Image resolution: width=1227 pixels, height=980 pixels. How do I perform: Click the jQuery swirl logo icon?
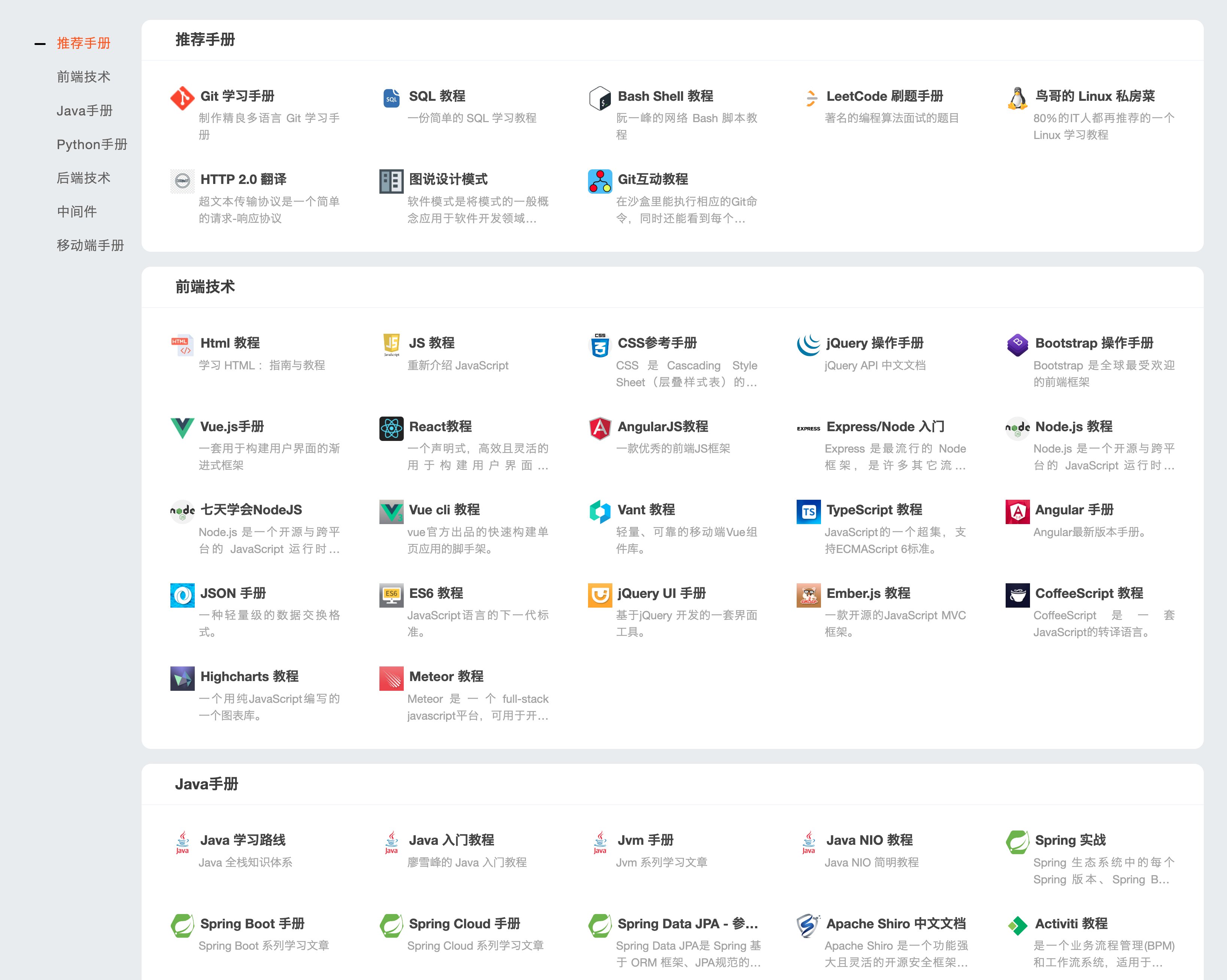pos(809,345)
